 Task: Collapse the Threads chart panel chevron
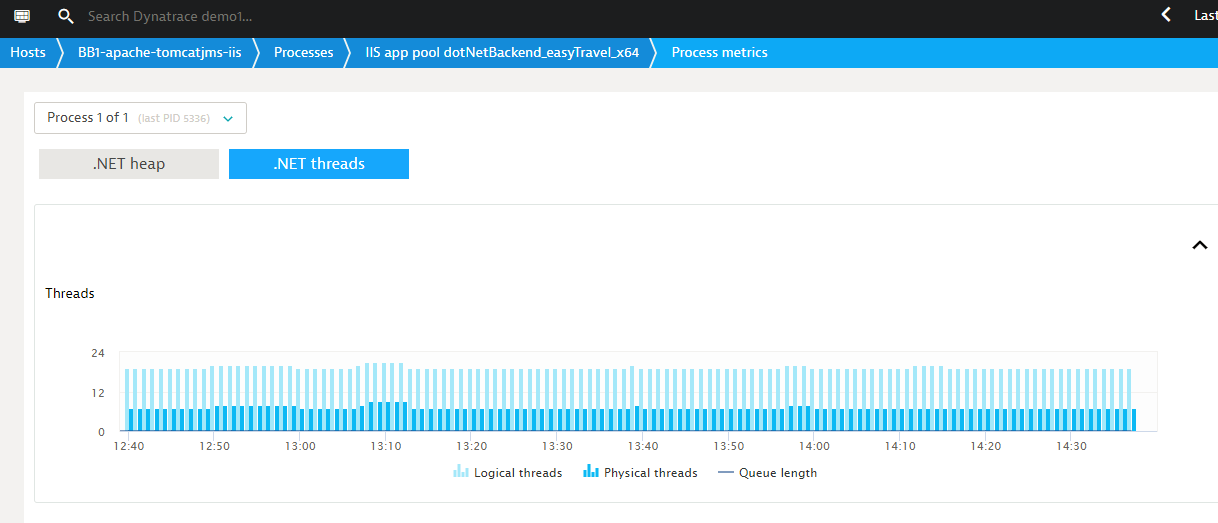pos(1200,245)
